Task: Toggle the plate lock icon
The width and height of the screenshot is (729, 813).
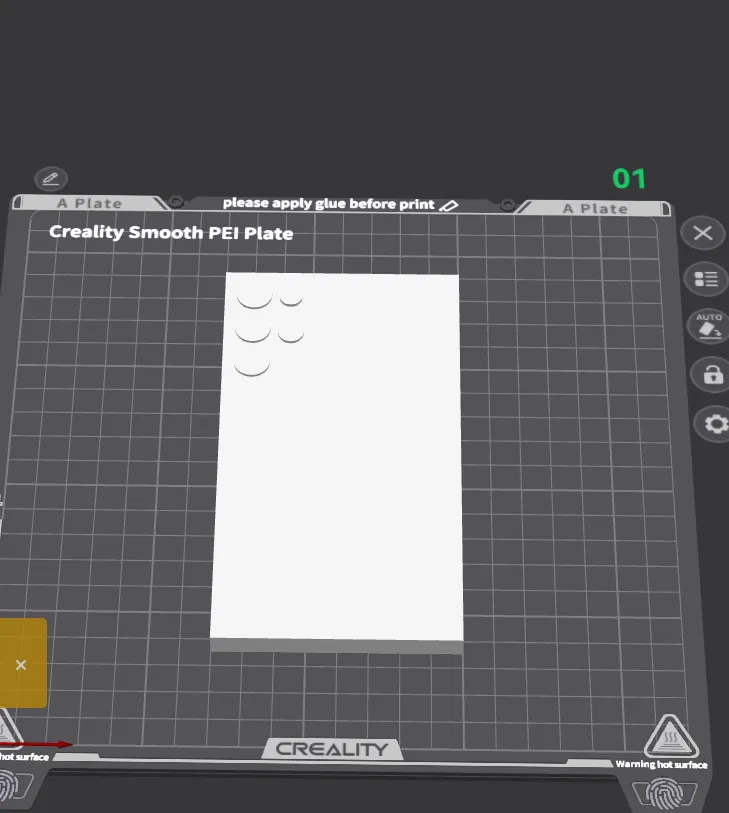Action: pos(712,374)
